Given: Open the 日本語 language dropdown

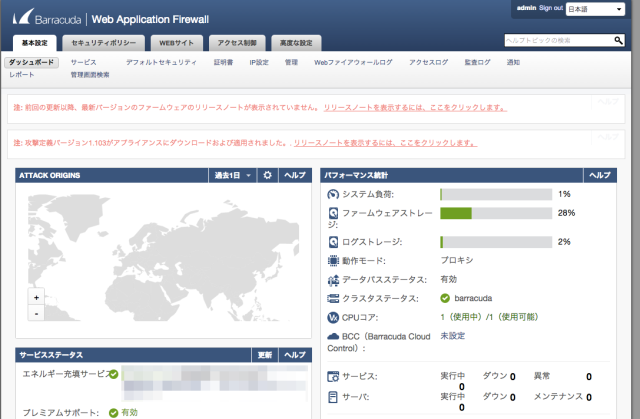Looking at the screenshot, I should (595, 9).
